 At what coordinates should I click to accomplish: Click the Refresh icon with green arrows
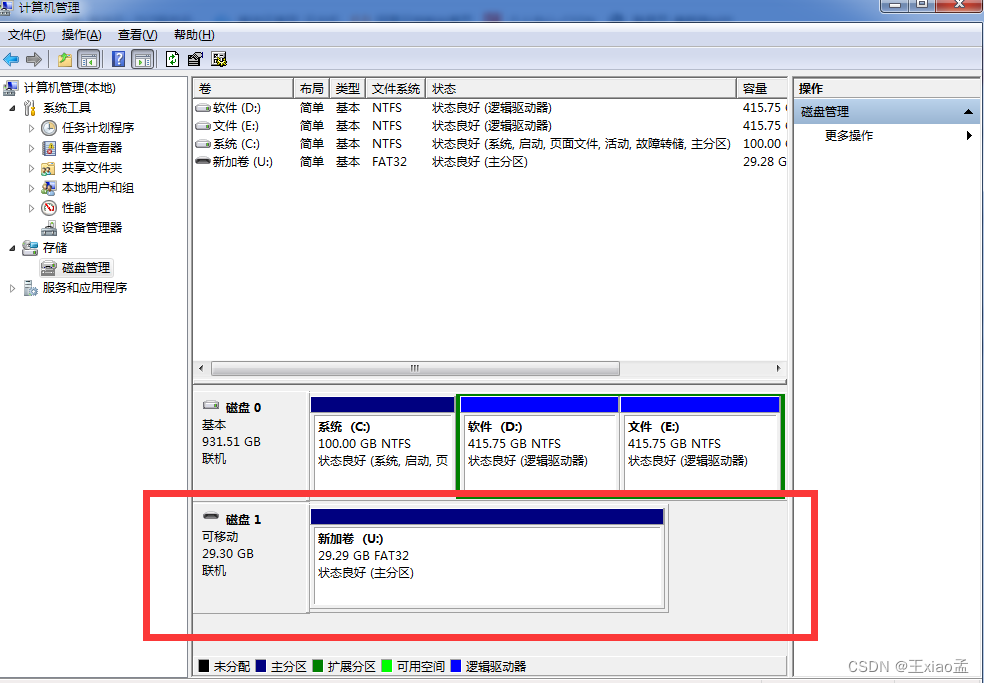[173, 60]
